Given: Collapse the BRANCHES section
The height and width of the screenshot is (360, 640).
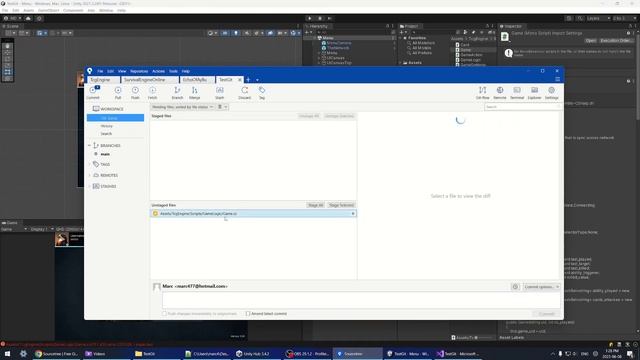Looking at the screenshot, I should pos(90,145).
